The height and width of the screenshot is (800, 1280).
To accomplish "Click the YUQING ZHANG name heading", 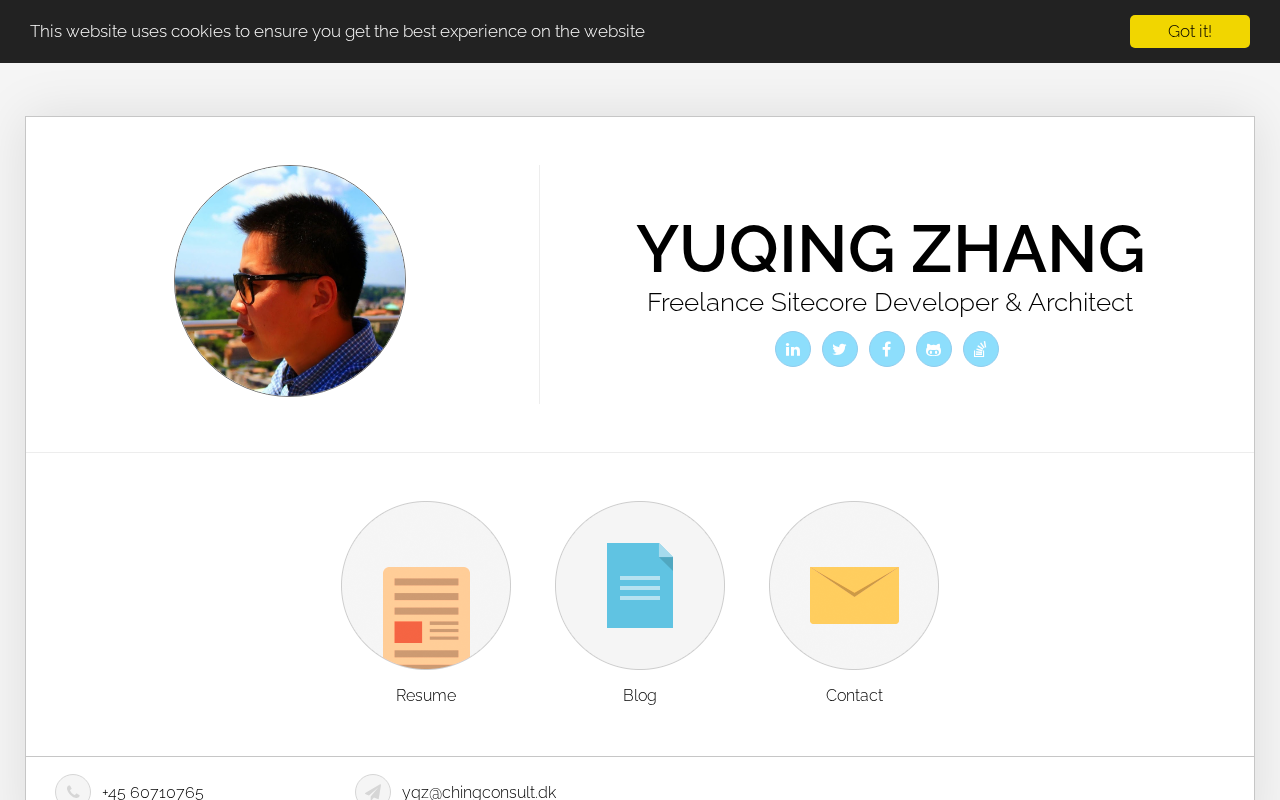I will tap(890, 249).
